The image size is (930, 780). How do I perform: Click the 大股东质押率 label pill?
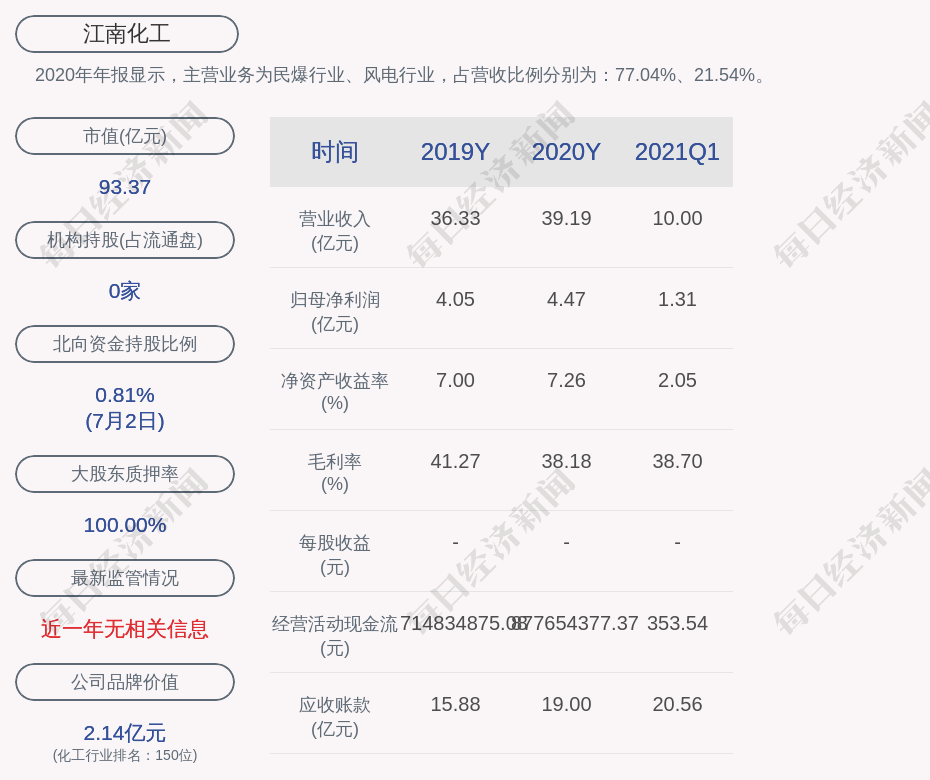(125, 473)
